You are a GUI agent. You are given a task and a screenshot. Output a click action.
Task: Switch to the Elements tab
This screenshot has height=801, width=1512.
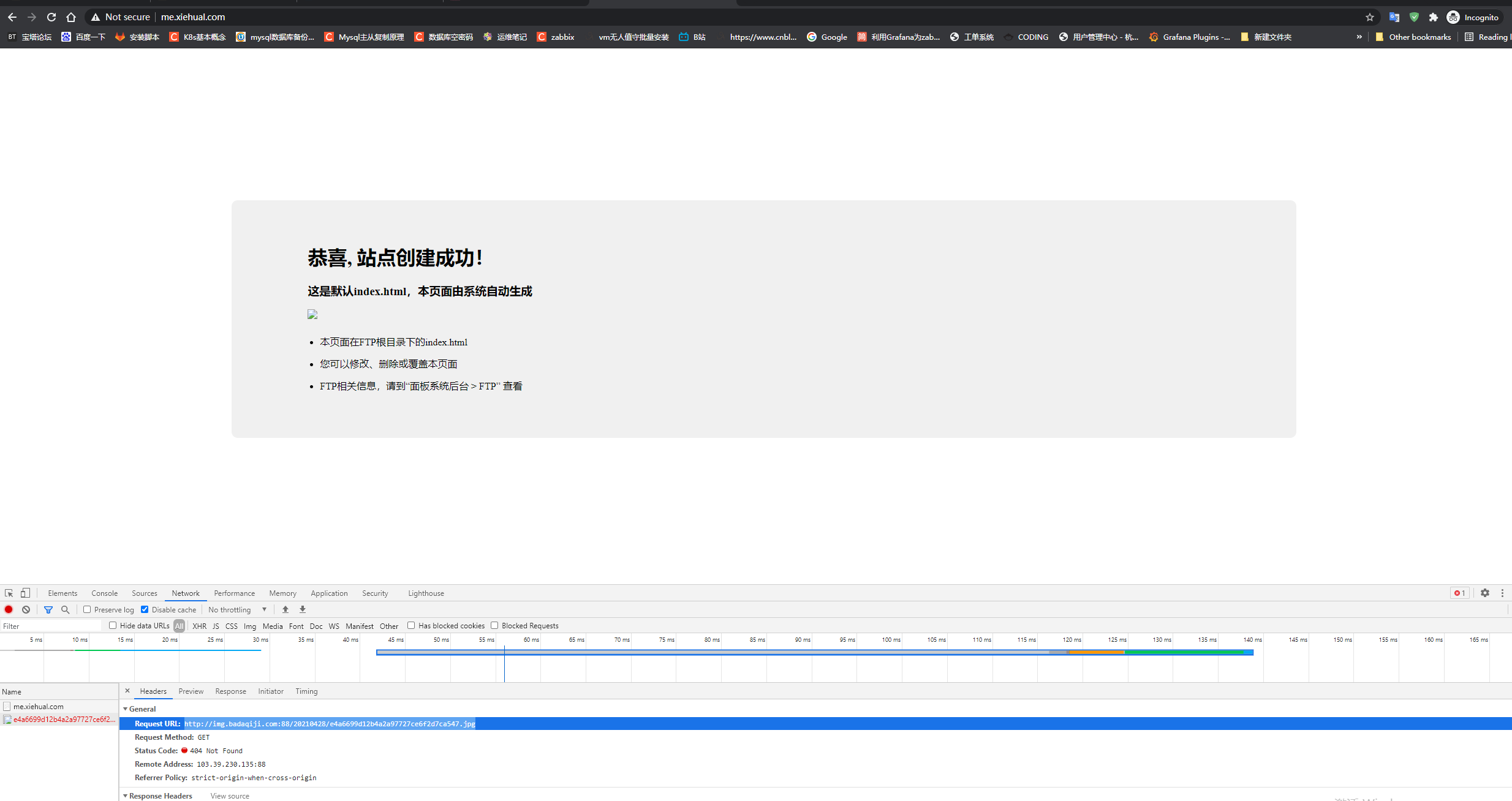click(62, 593)
